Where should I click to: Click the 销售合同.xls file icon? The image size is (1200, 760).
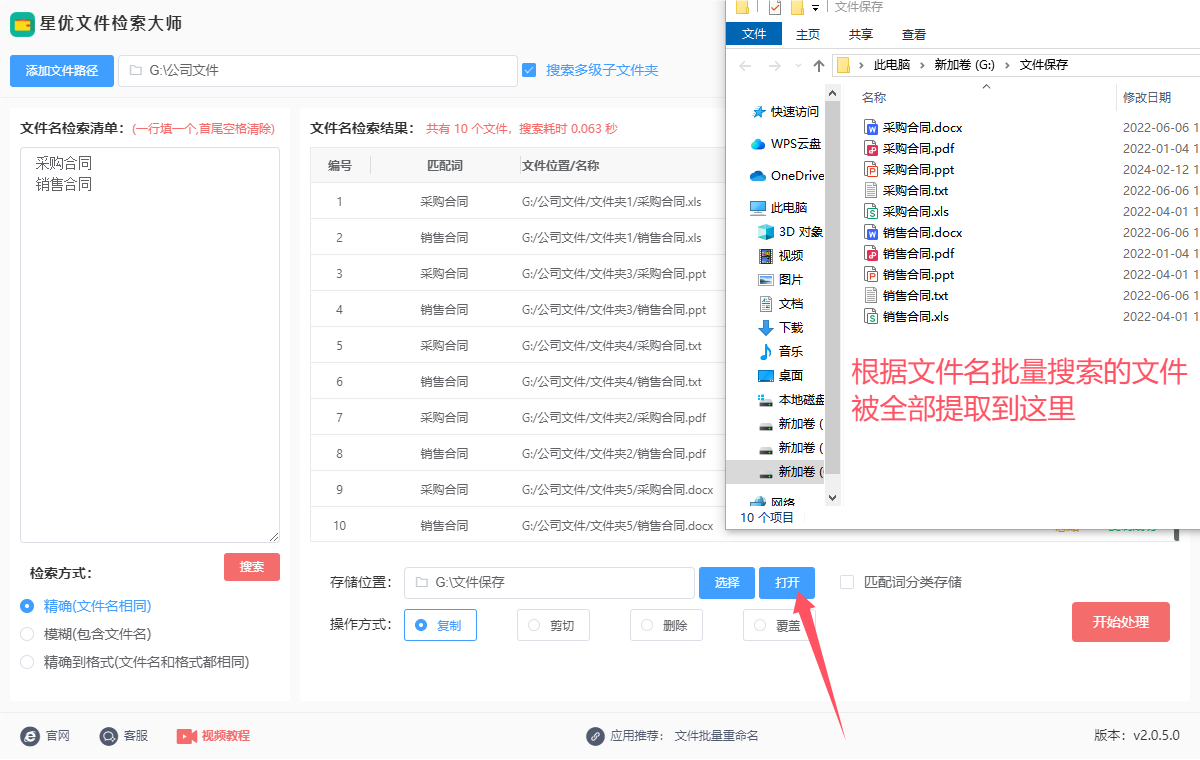[x=871, y=316]
